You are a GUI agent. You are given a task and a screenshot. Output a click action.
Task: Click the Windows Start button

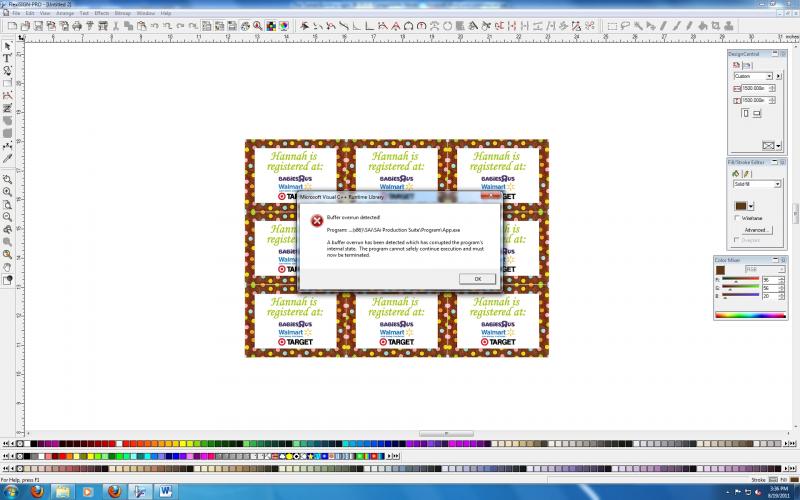pos(10,492)
